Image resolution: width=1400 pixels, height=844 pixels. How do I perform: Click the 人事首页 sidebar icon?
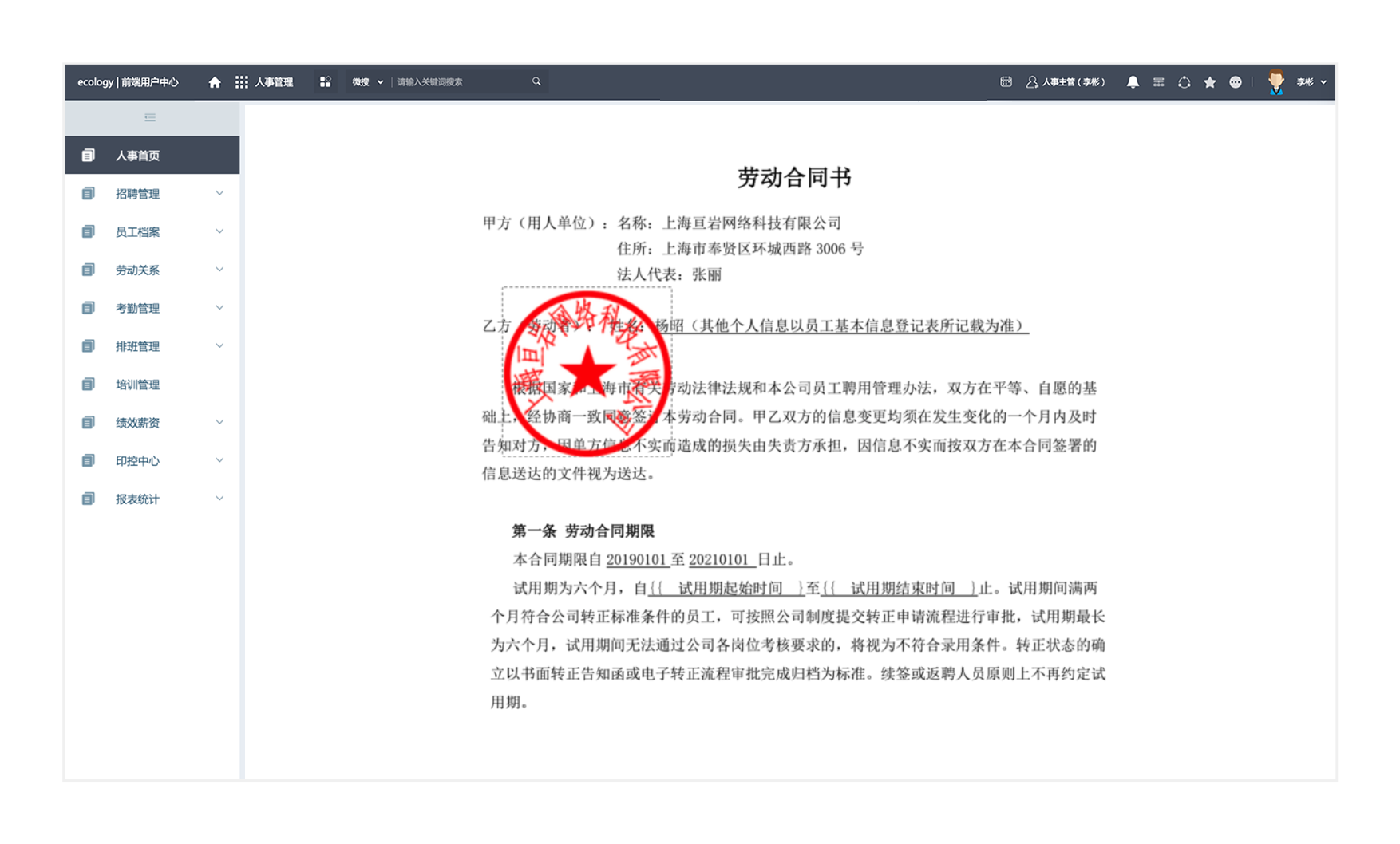click(x=87, y=155)
